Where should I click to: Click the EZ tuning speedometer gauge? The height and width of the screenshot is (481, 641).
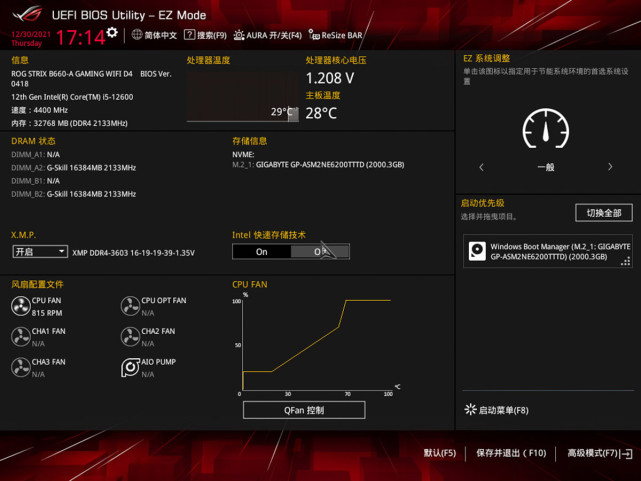click(x=546, y=128)
